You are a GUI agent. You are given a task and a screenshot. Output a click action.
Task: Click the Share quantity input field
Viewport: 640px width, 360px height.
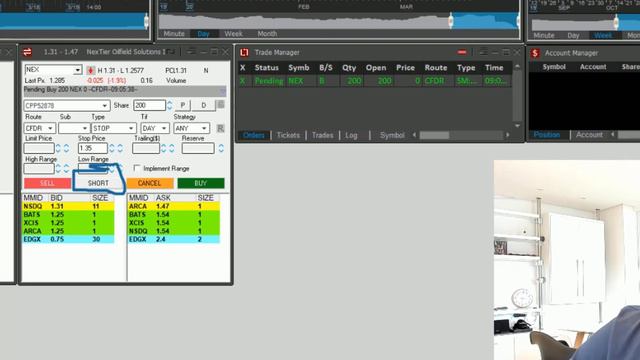(149, 105)
